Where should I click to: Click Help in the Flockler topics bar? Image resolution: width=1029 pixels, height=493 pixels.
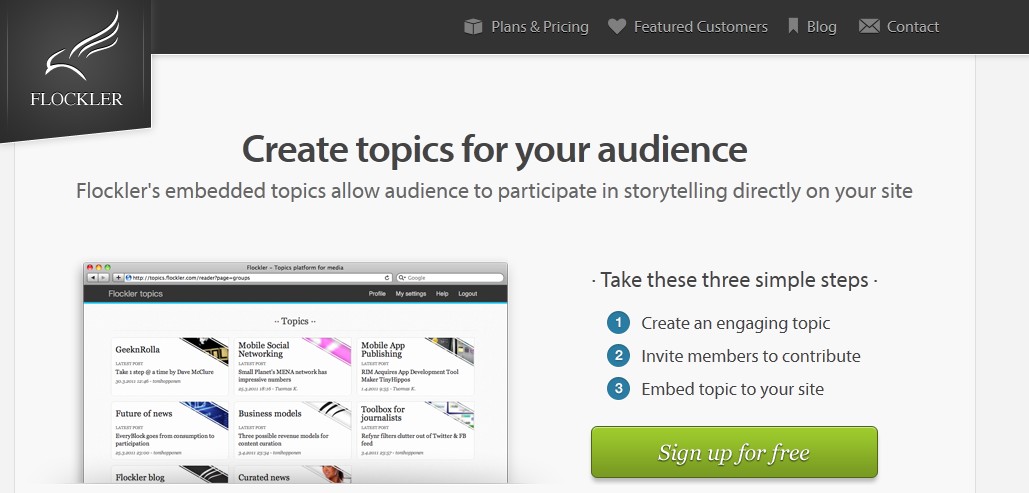pyautogui.click(x=442, y=294)
